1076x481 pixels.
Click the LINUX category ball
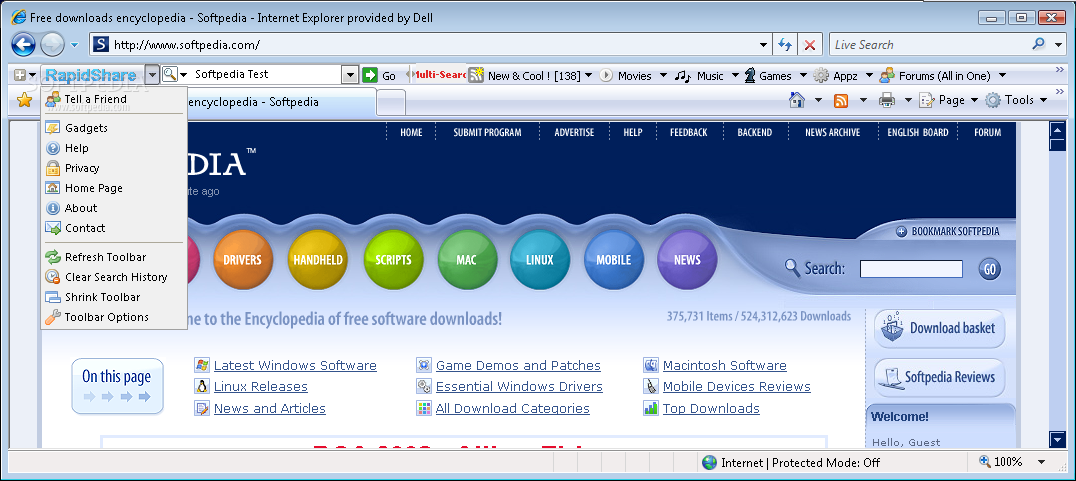(x=540, y=260)
